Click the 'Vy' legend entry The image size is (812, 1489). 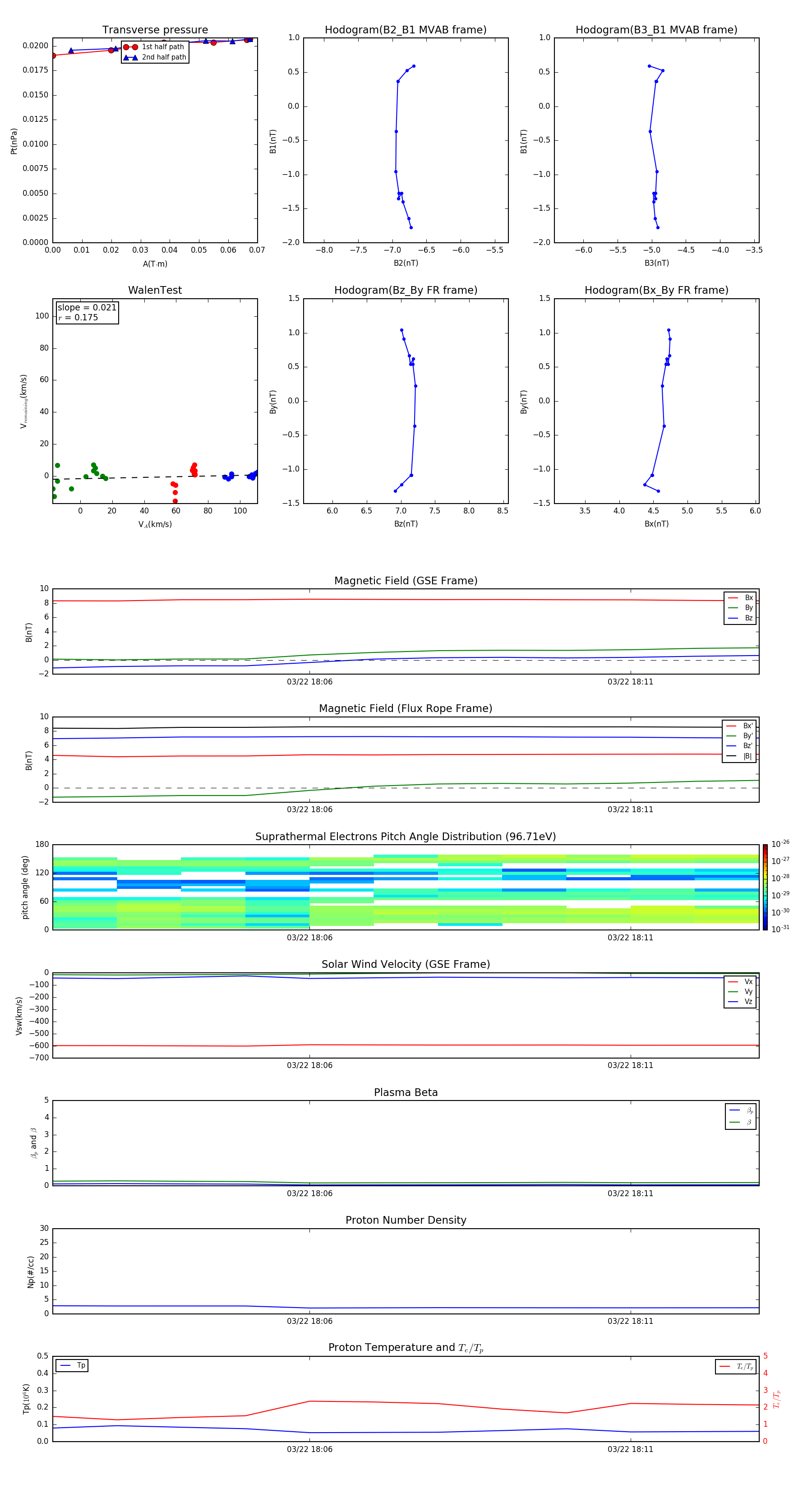(x=740, y=992)
